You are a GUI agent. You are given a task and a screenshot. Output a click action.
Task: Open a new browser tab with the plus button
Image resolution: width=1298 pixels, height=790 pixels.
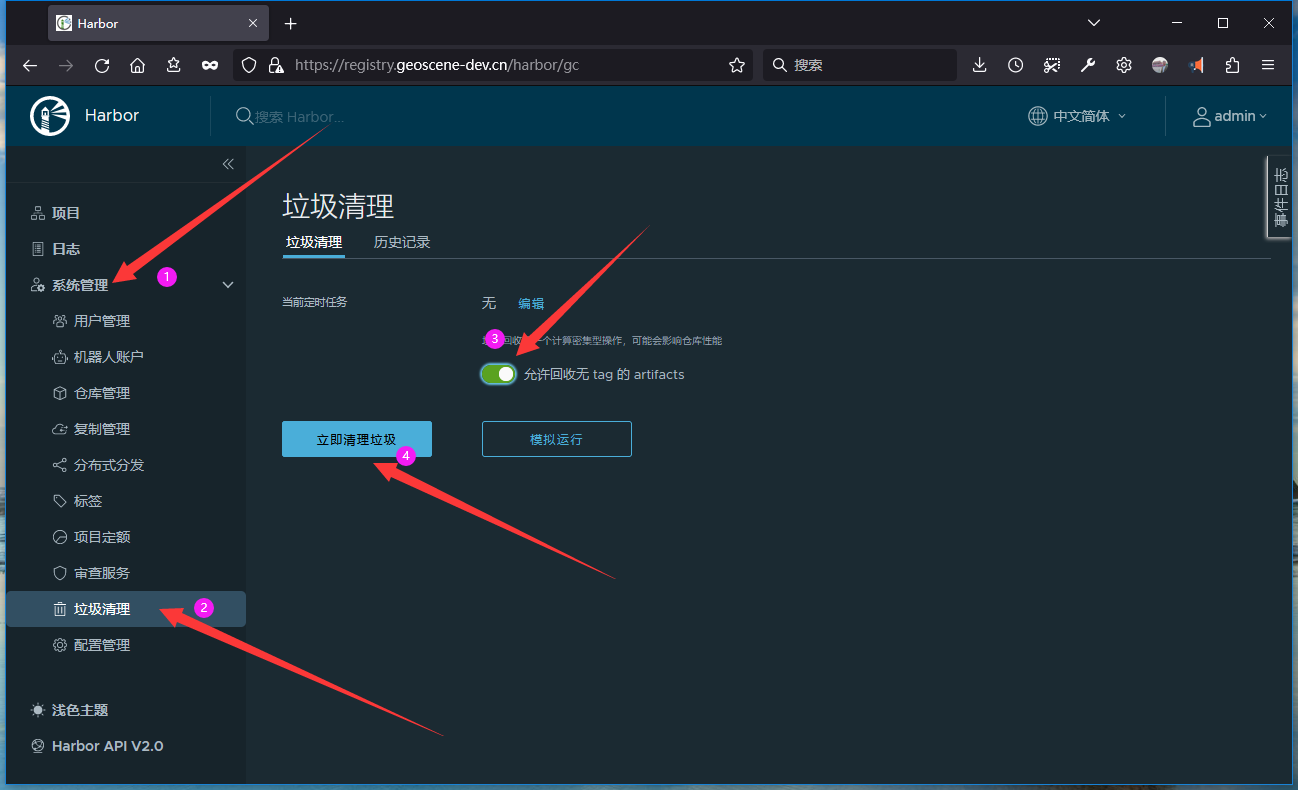point(290,23)
